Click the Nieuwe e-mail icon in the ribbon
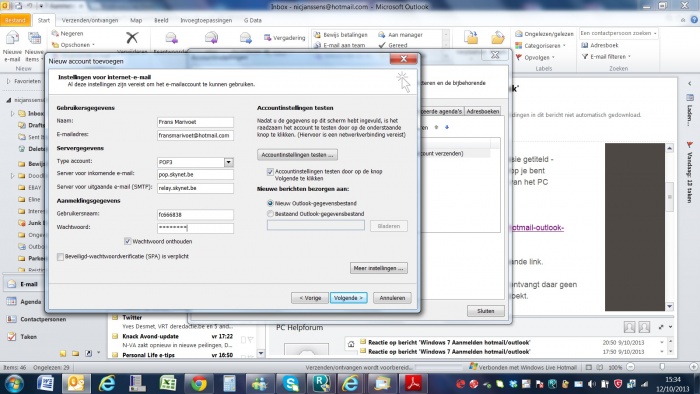Image resolution: width=700 pixels, height=394 pixels. [12, 46]
